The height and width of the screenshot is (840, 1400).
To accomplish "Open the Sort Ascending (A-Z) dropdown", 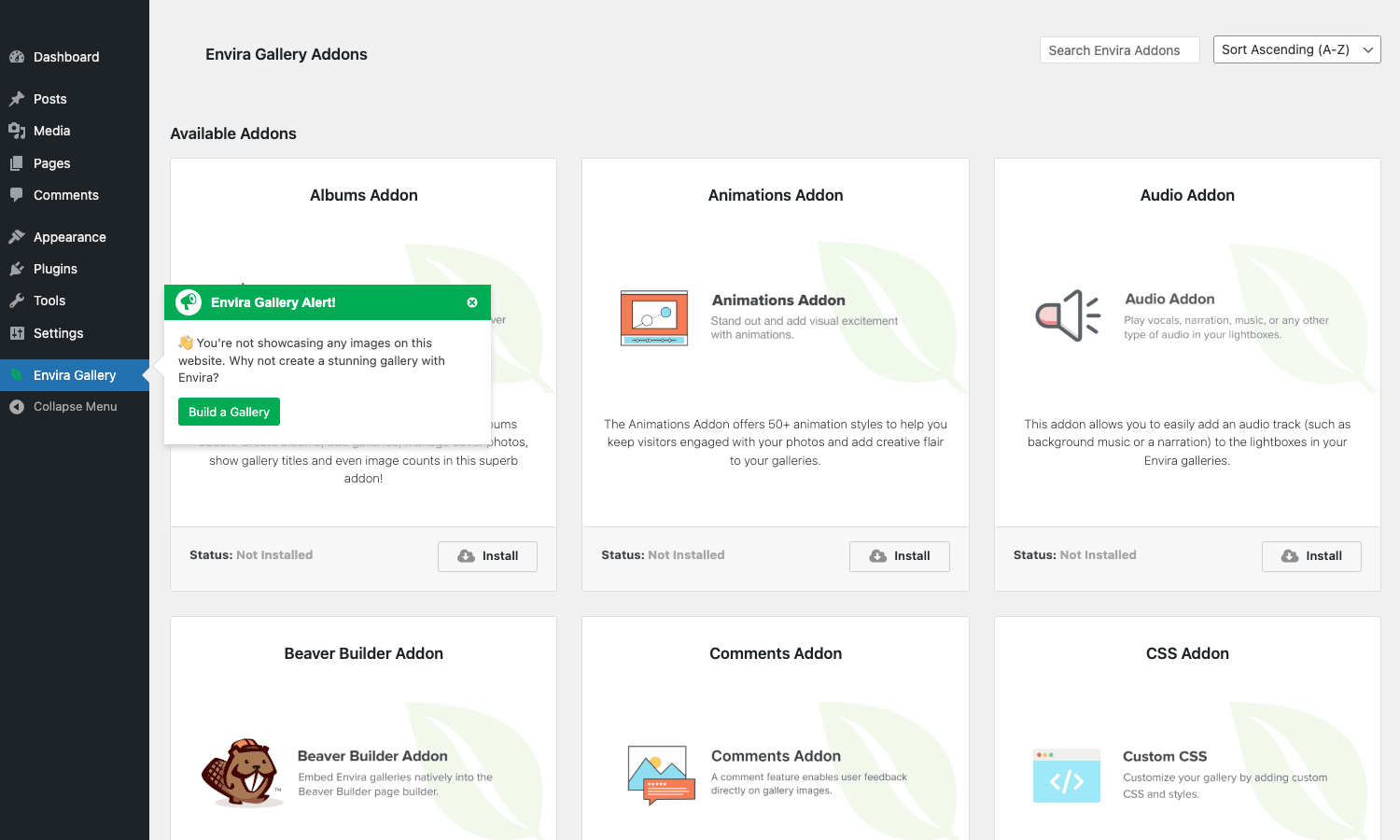I will [1296, 49].
